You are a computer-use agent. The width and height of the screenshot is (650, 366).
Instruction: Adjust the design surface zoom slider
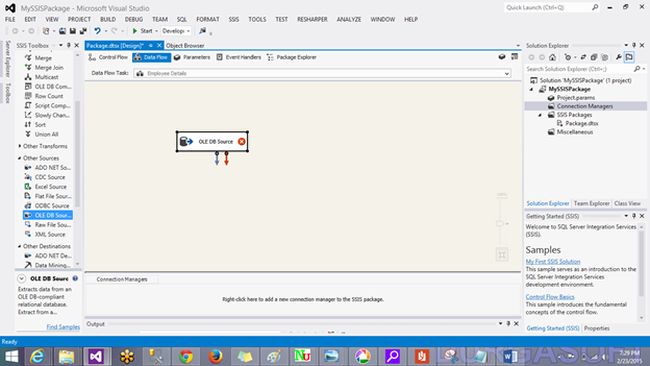point(501,223)
